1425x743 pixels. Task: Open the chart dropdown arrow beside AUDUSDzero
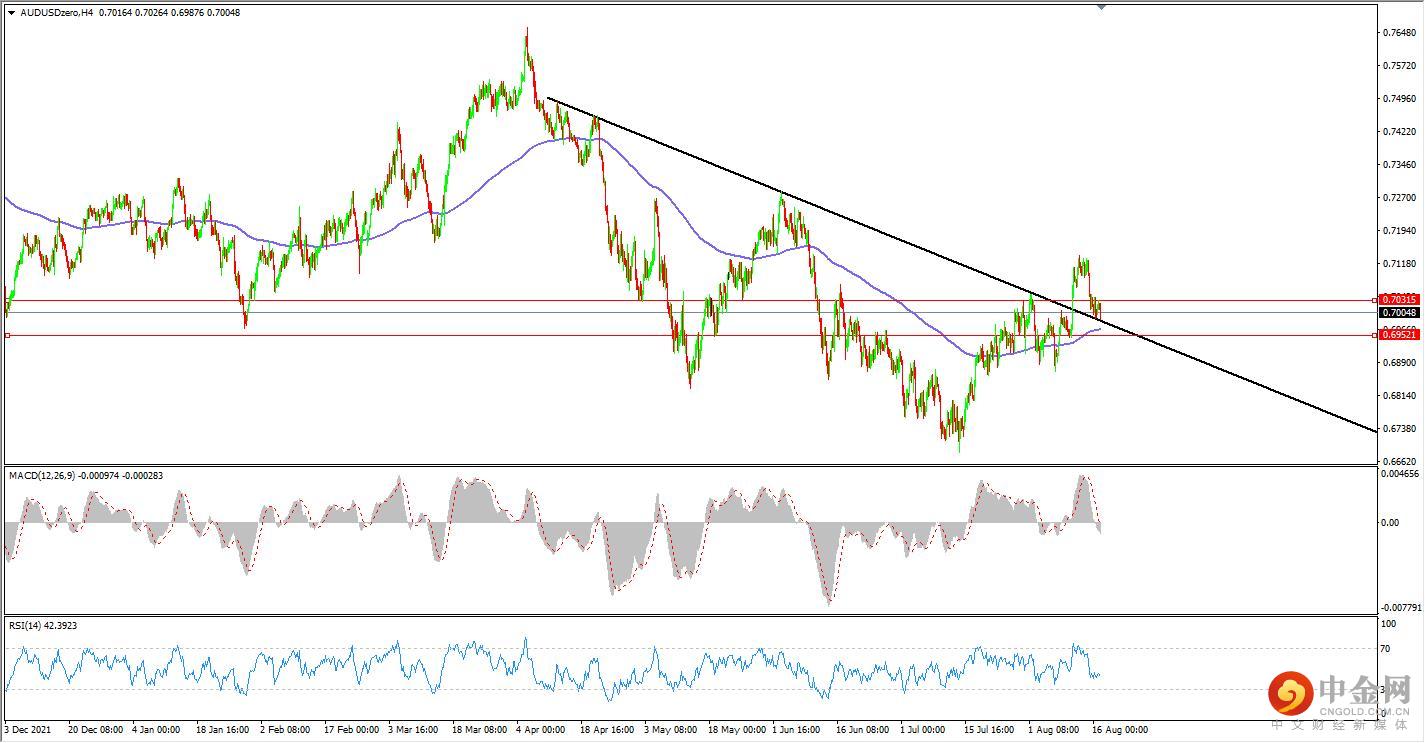pyautogui.click(x=11, y=12)
